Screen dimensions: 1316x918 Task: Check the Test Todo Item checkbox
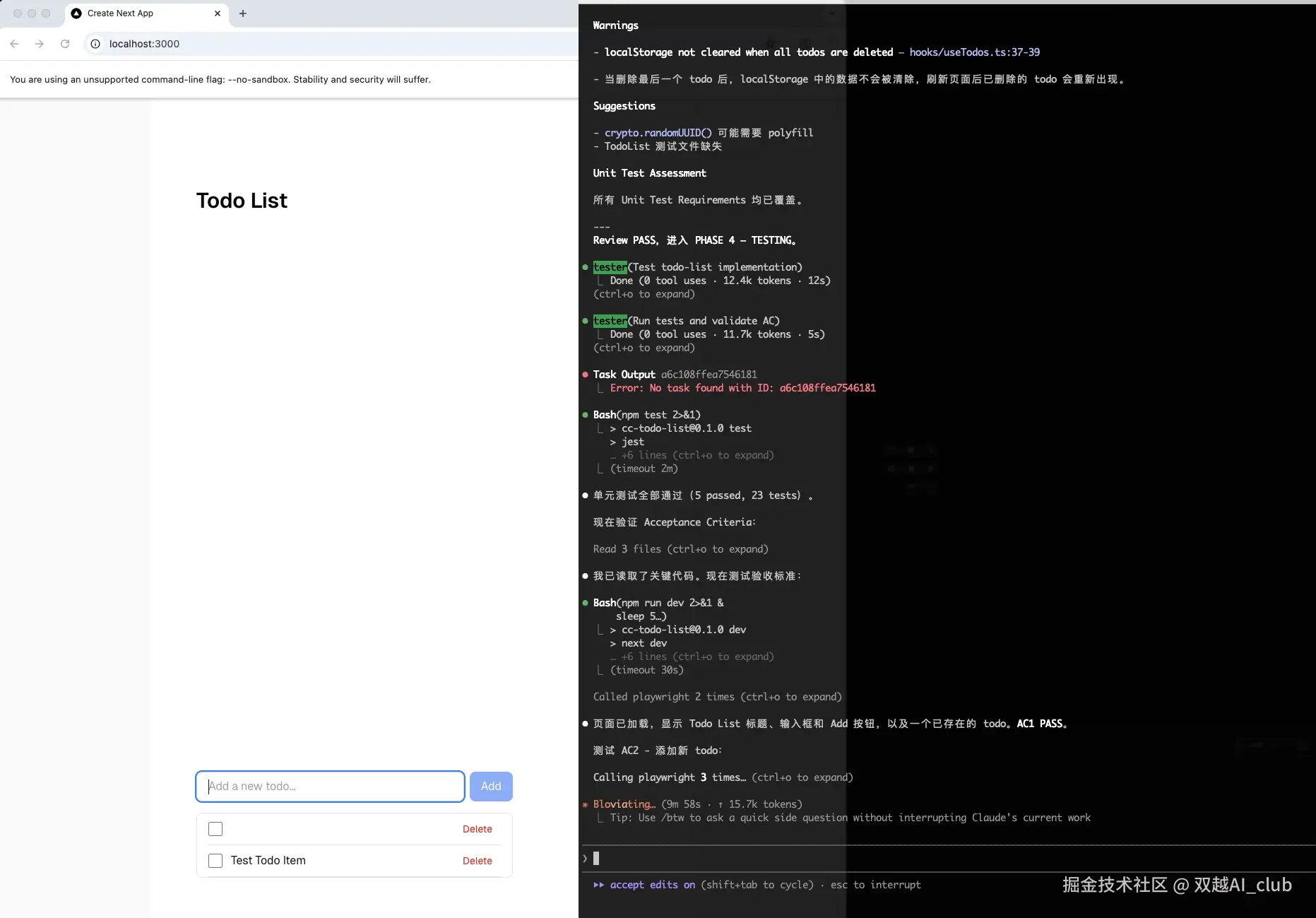[215, 861]
